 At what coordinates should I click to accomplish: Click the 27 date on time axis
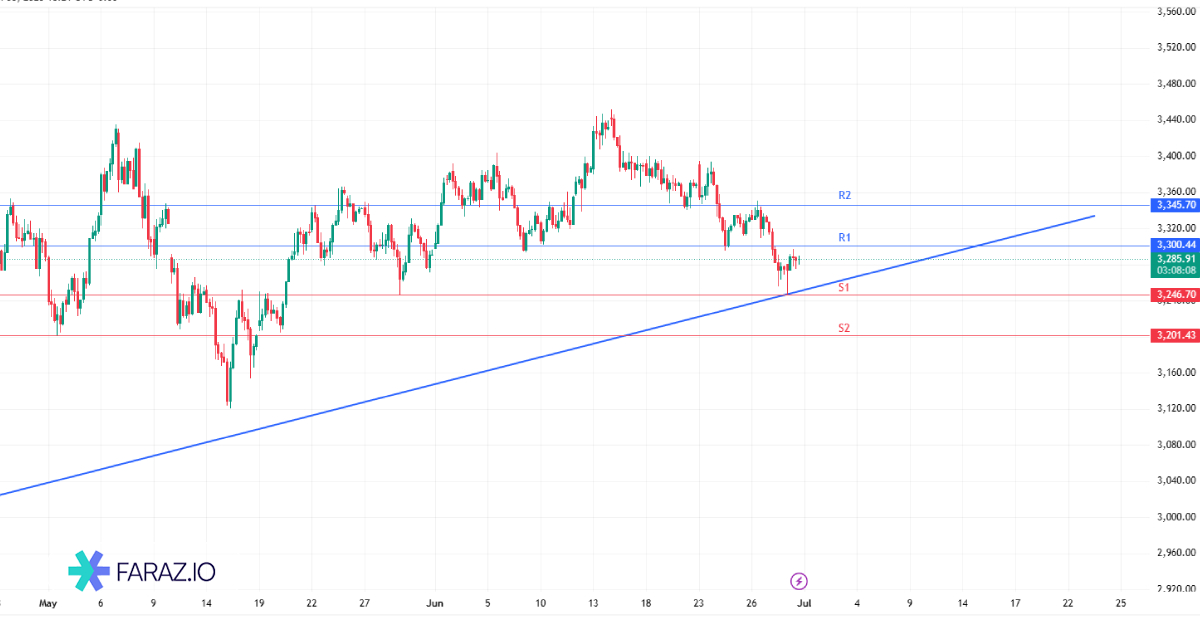(x=365, y=604)
